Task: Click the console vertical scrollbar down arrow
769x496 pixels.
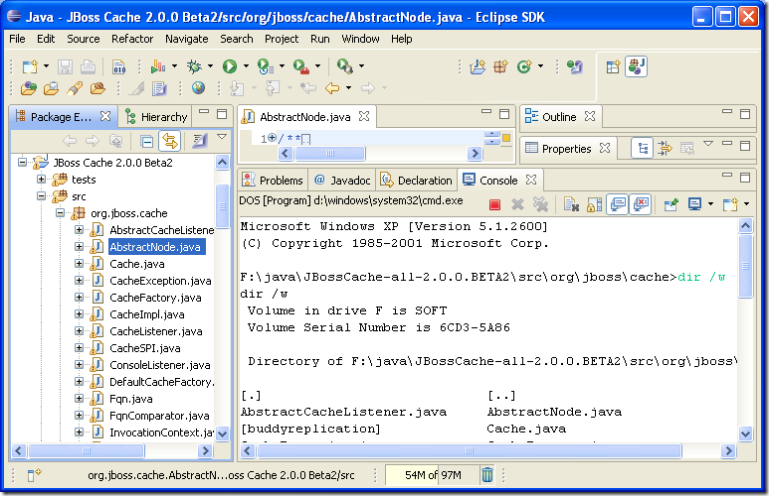Action: [x=745, y=433]
